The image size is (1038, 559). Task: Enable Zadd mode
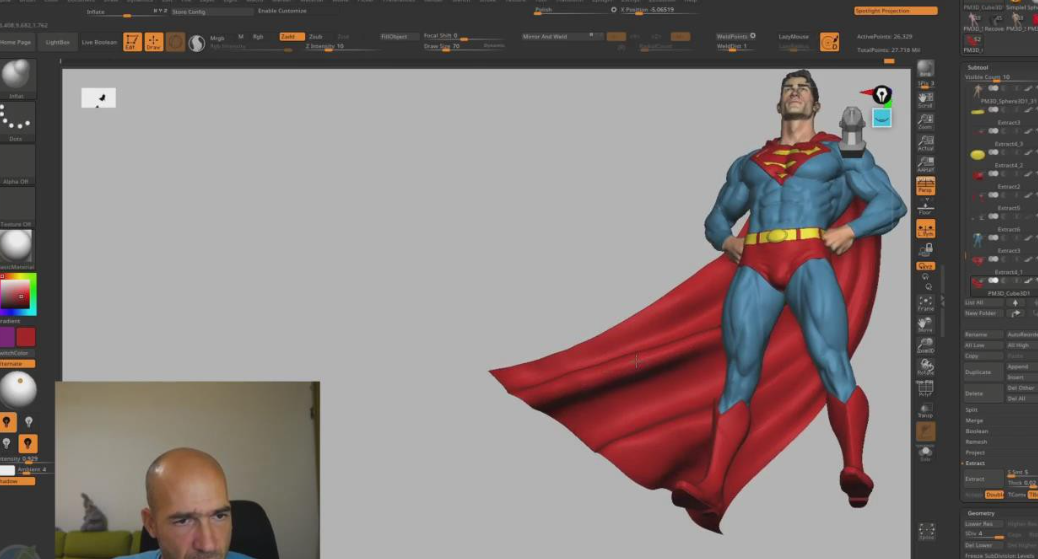(x=292, y=36)
